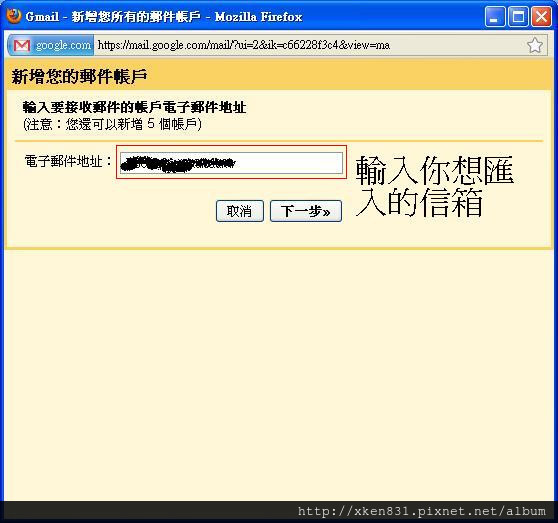Minimize the Firefox popup window
558x523 pixels.
click(x=495, y=17)
